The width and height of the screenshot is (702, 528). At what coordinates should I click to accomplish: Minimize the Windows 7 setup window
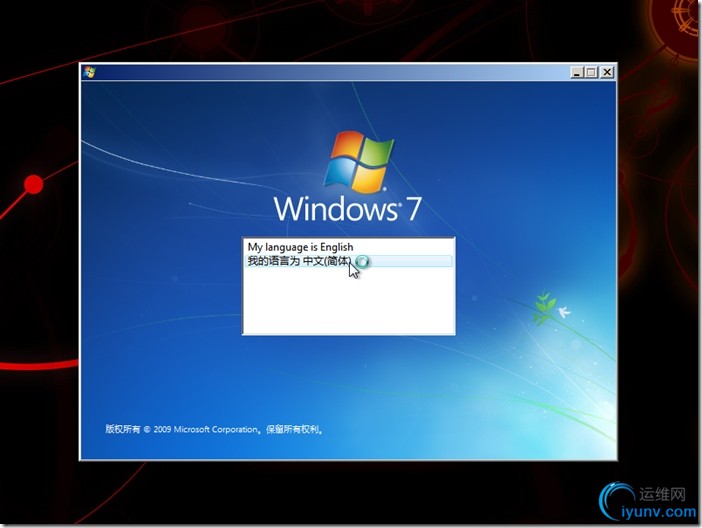[x=577, y=72]
